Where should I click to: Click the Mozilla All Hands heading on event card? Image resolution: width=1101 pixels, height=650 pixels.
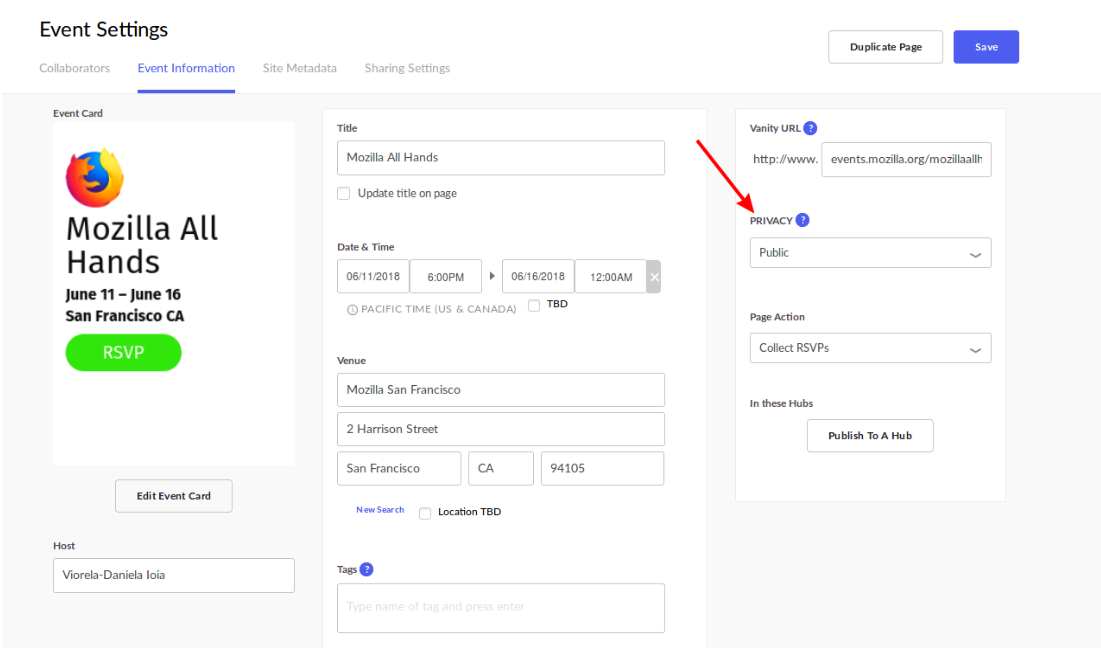(x=142, y=245)
